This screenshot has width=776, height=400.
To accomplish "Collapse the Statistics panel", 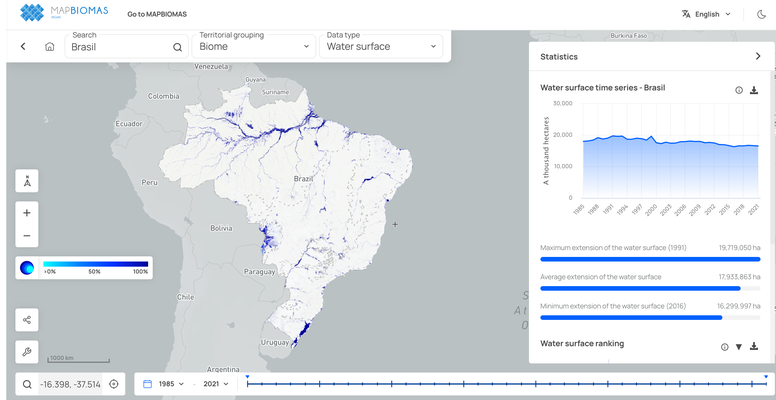I will tap(758, 57).
